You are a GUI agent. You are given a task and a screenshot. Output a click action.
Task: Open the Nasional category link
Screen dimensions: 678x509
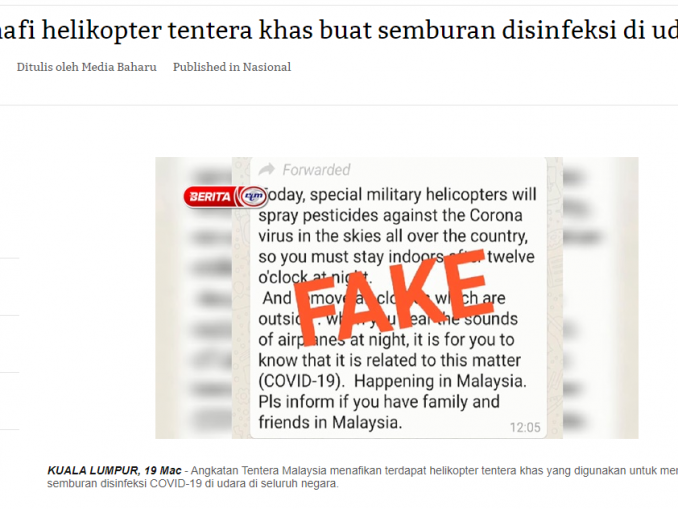266,67
